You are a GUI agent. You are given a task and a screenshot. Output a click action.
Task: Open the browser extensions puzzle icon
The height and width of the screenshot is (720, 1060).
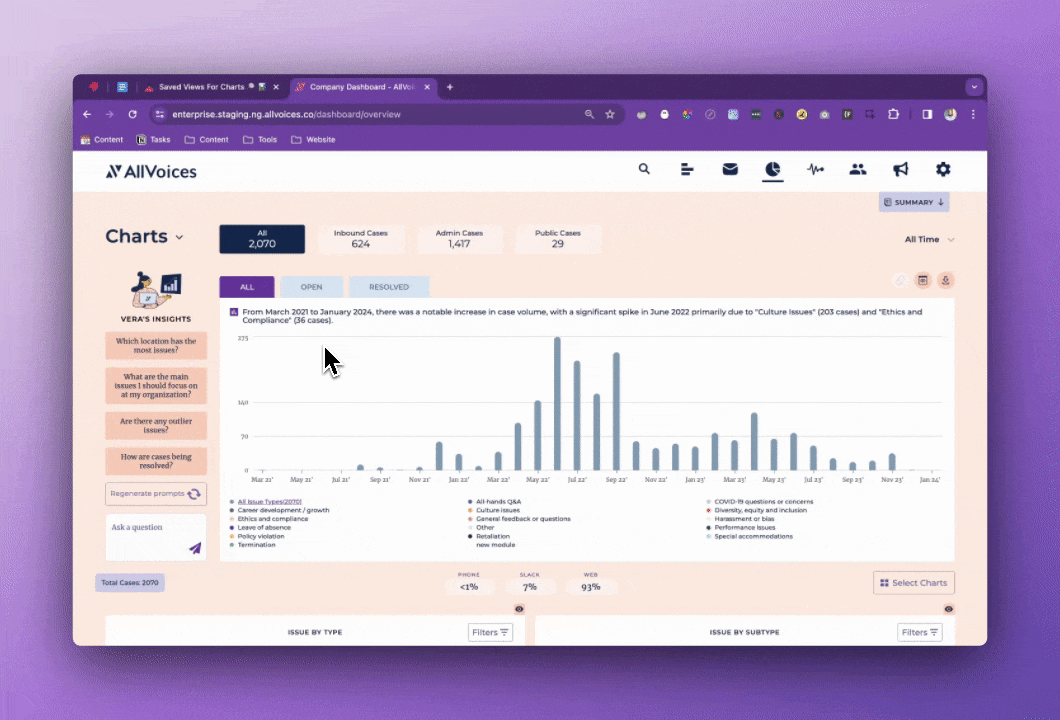pos(893,114)
